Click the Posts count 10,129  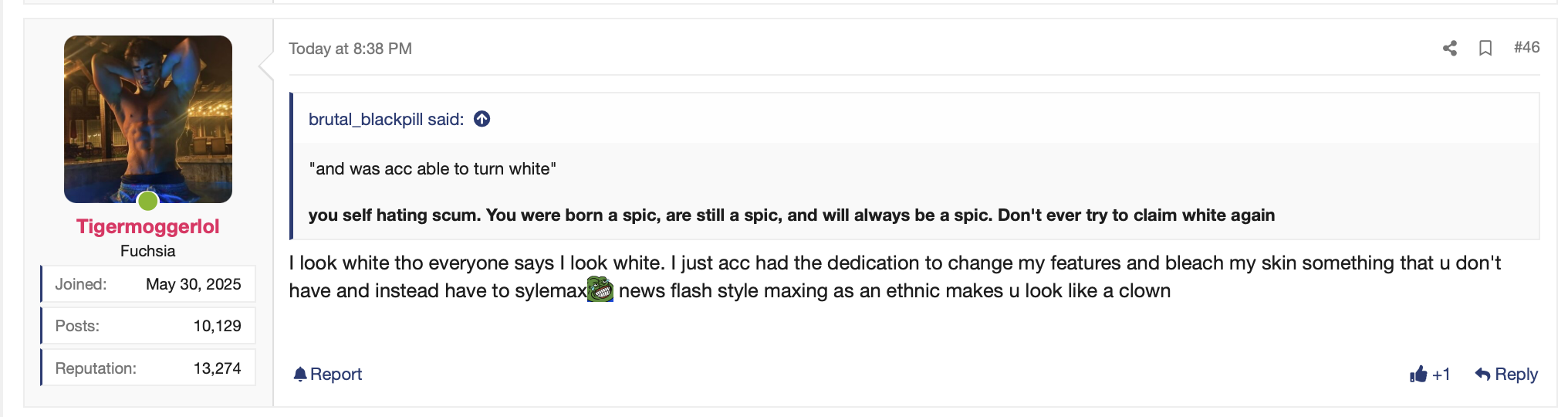pyautogui.click(x=217, y=326)
